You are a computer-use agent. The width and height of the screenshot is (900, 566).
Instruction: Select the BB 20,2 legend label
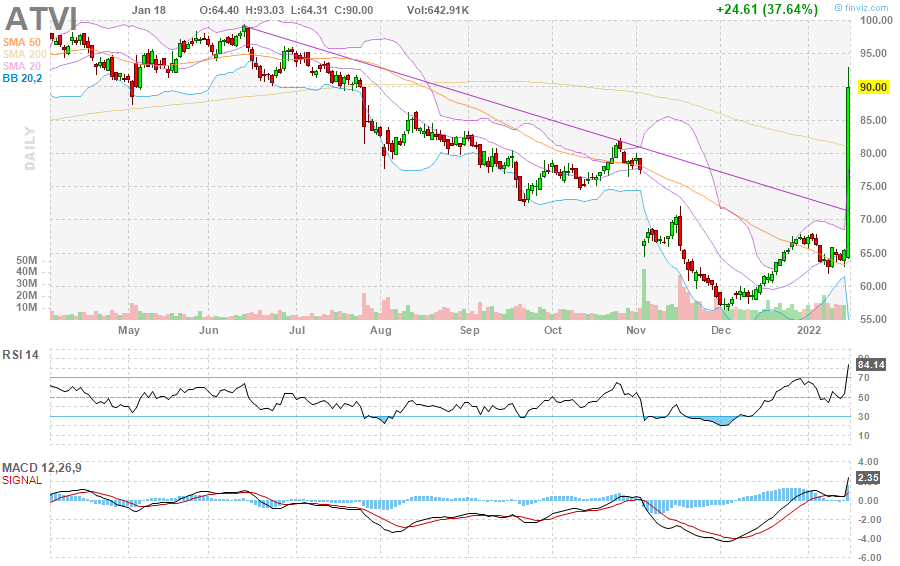tap(22, 79)
